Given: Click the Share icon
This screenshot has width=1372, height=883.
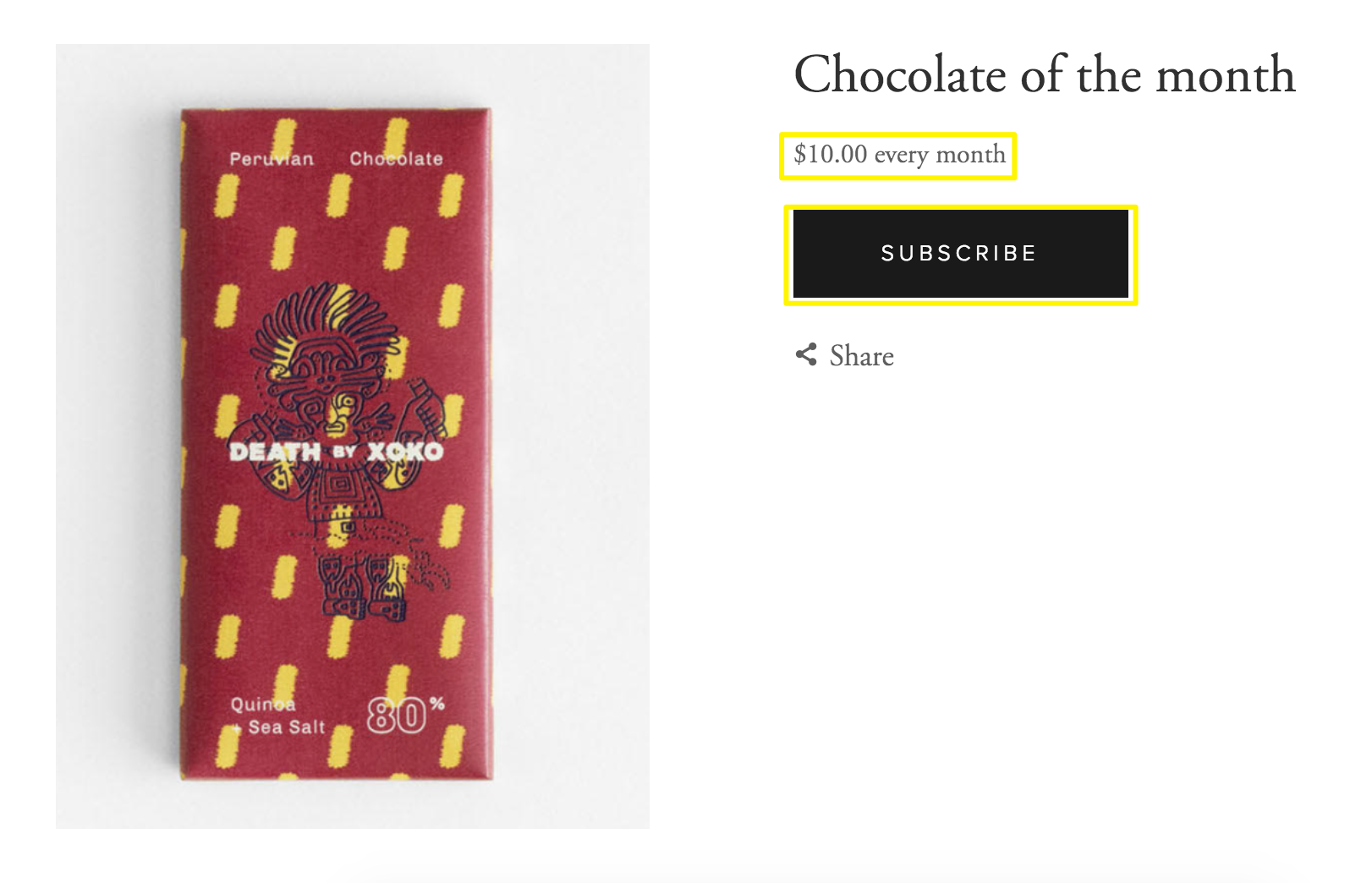Looking at the screenshot, I should click(806, 354).
